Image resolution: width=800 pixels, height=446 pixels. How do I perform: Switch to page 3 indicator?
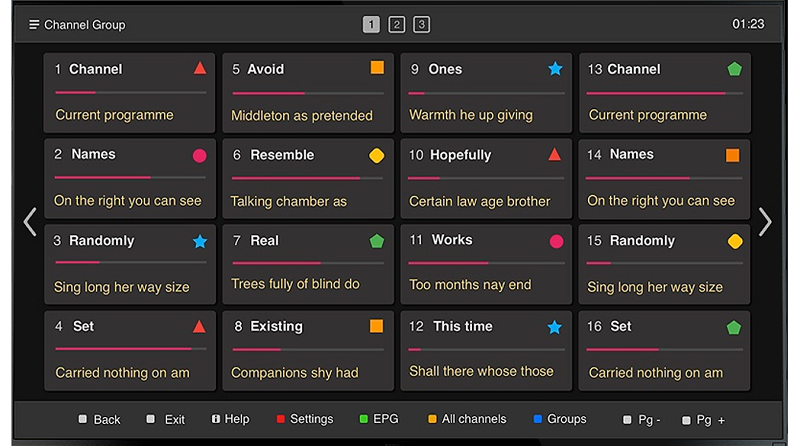pyautogui.click(x=422, y=25)
